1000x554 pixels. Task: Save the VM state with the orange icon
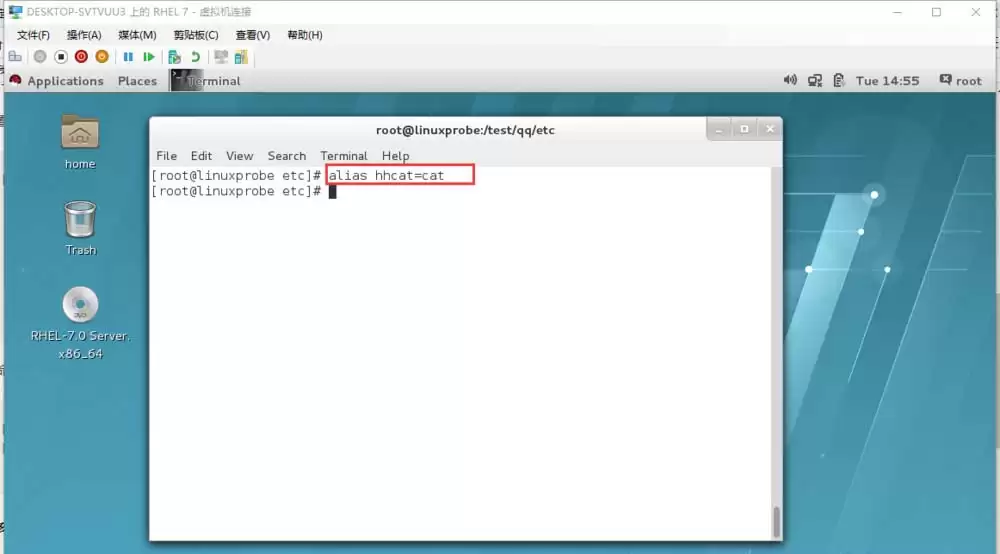click(x=102, y=57)
